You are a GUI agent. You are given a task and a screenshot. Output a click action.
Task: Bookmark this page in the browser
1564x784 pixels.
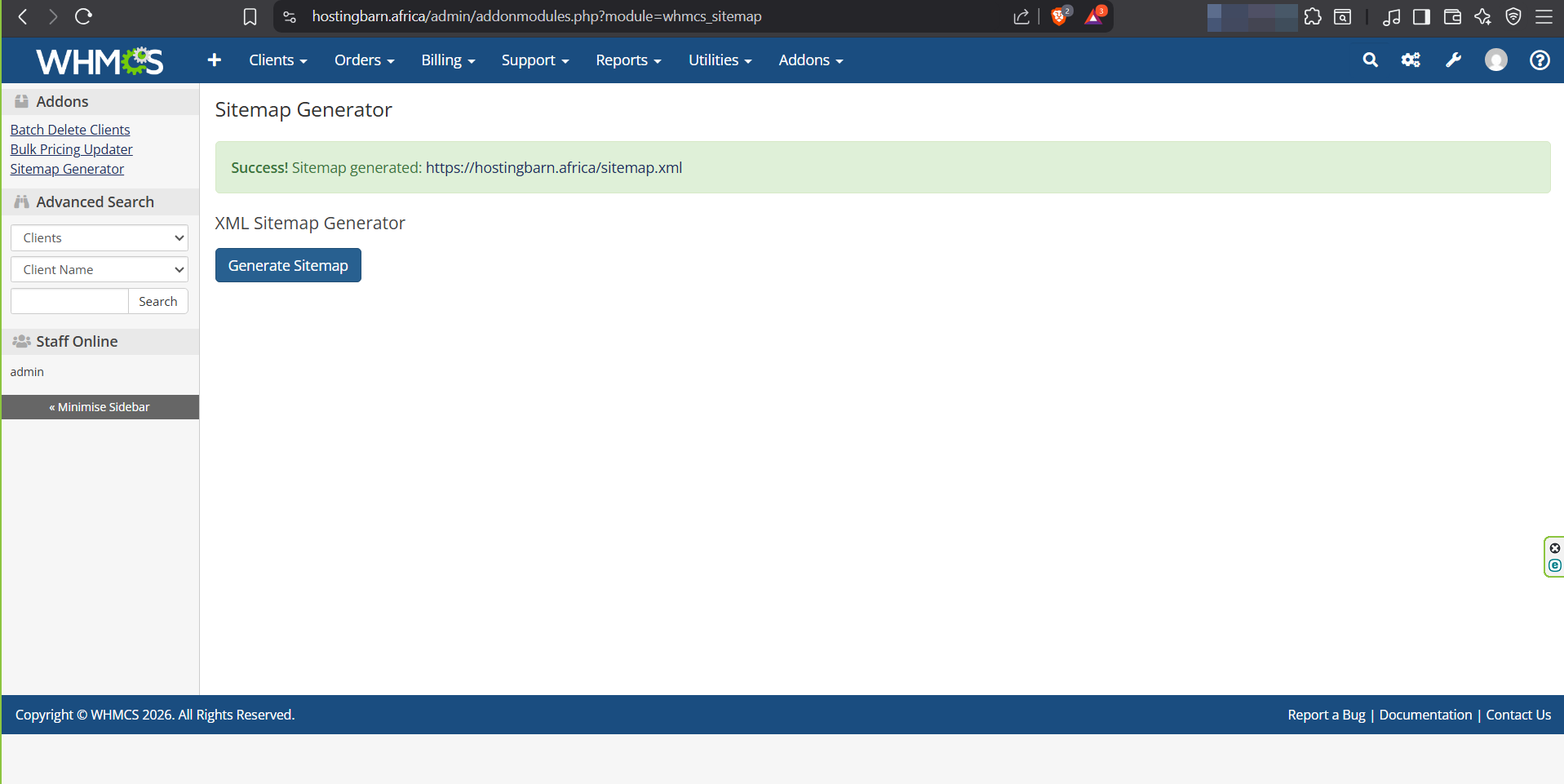[250, 16]
